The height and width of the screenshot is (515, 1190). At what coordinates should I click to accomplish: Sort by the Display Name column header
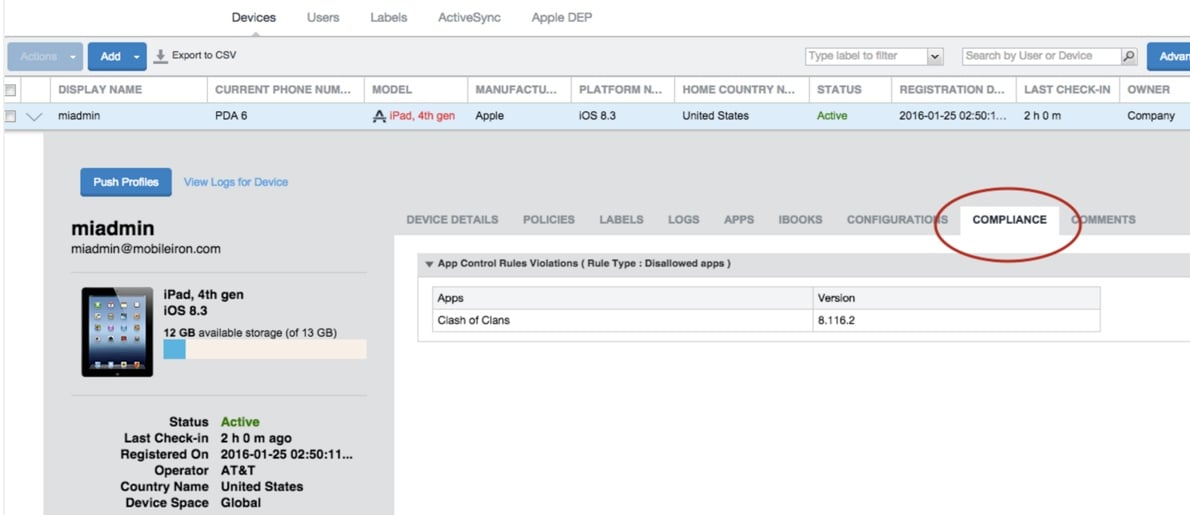(100, 90)
